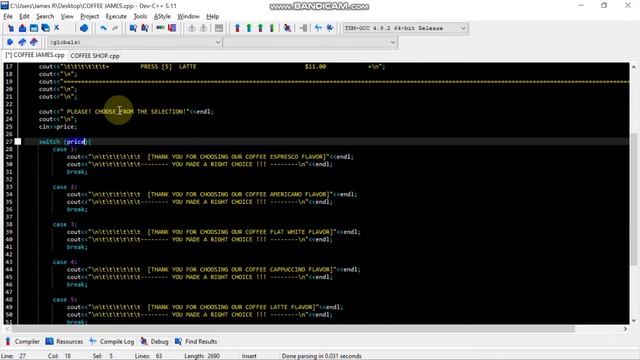This screenshot has width=640, height=360.
Task: Click the Debug toolbar icon
Action: click(287, 28)
